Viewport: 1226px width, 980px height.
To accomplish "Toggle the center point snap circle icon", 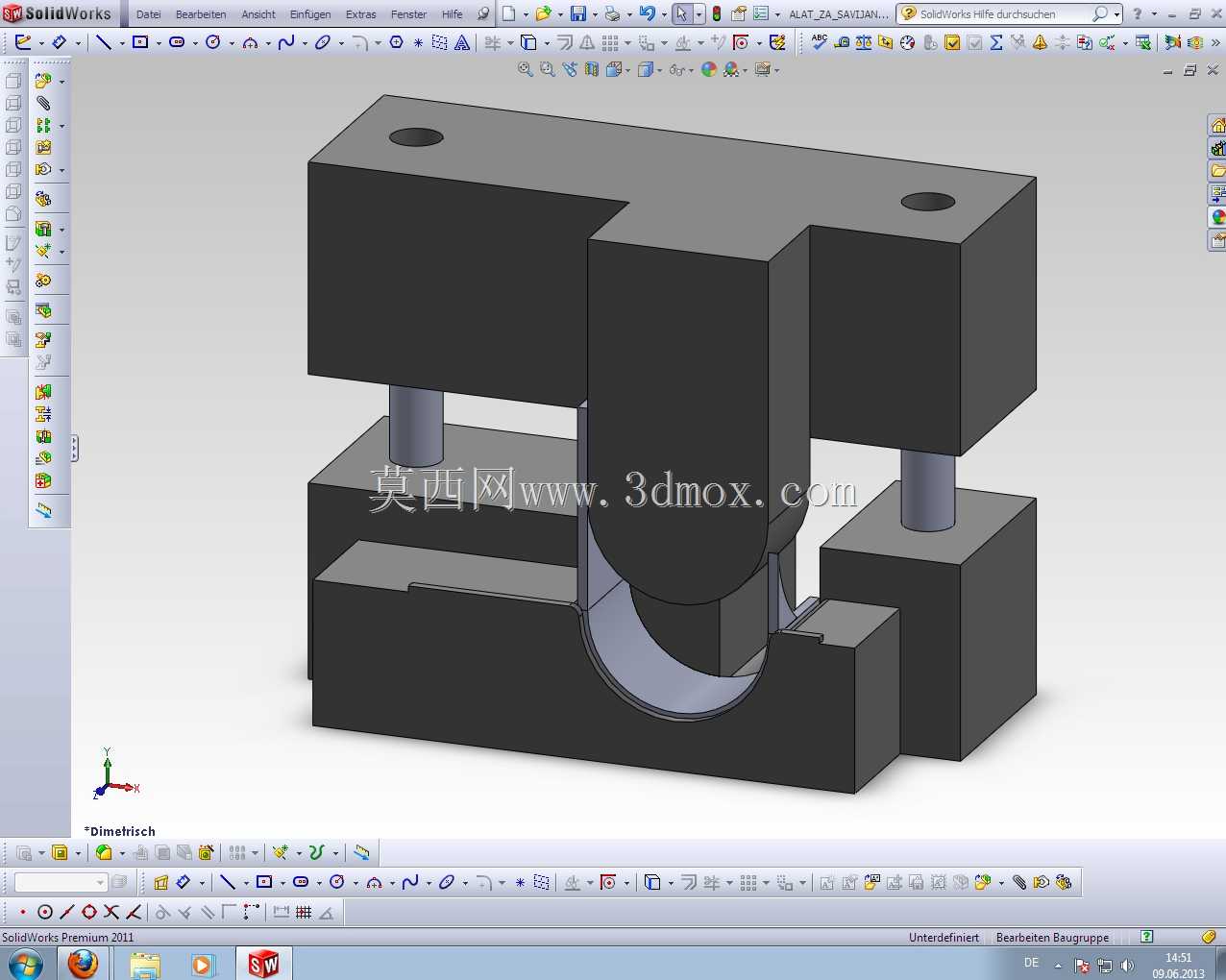I will coord(44,912).
